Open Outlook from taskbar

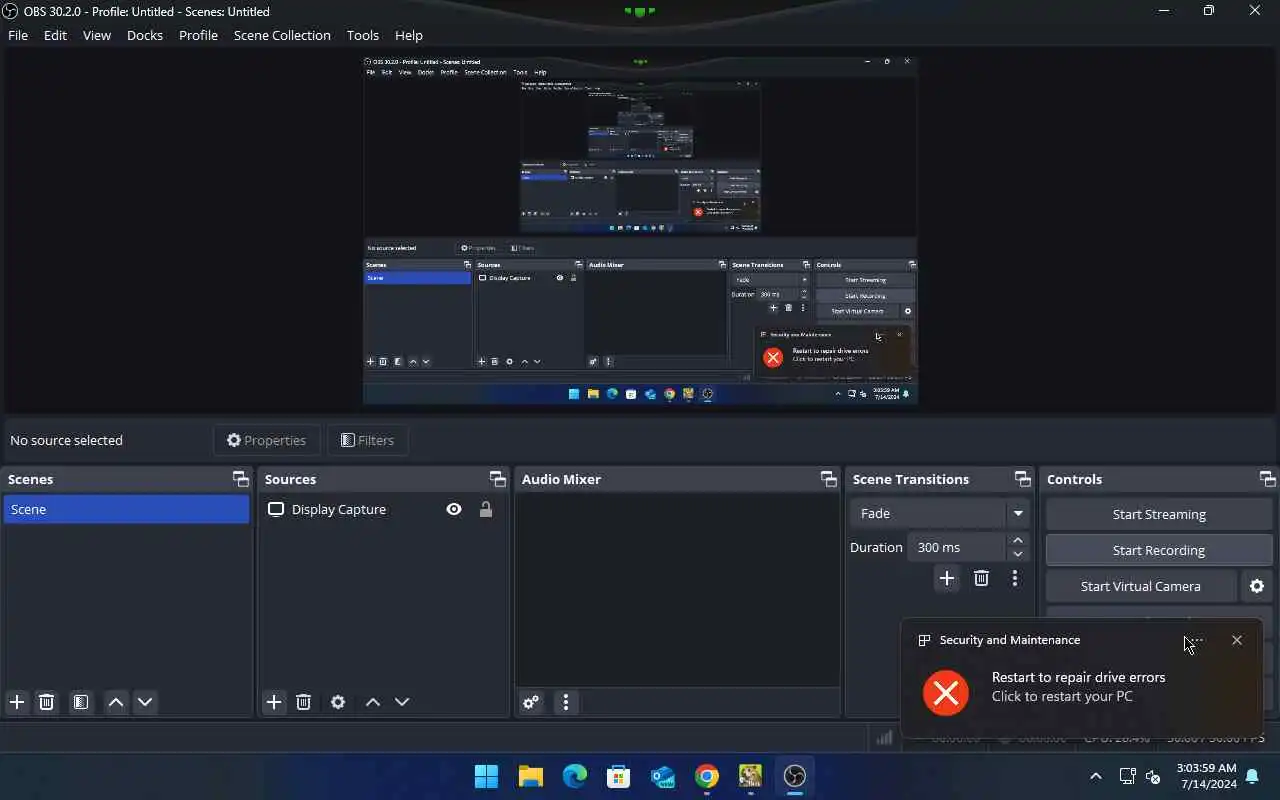[x=663, y=776]
